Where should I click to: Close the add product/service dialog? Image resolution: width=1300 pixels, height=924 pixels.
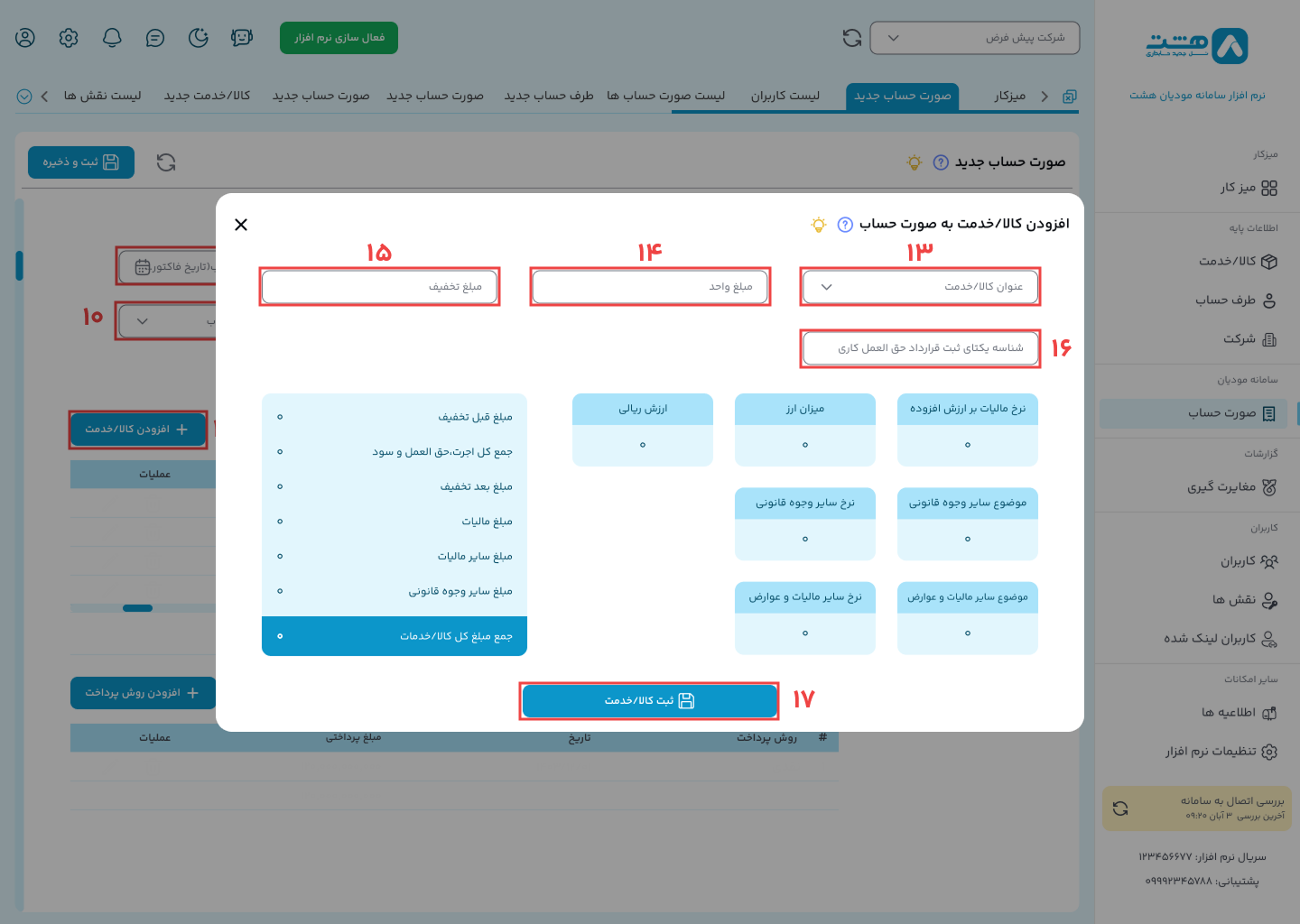coord(241,225)
